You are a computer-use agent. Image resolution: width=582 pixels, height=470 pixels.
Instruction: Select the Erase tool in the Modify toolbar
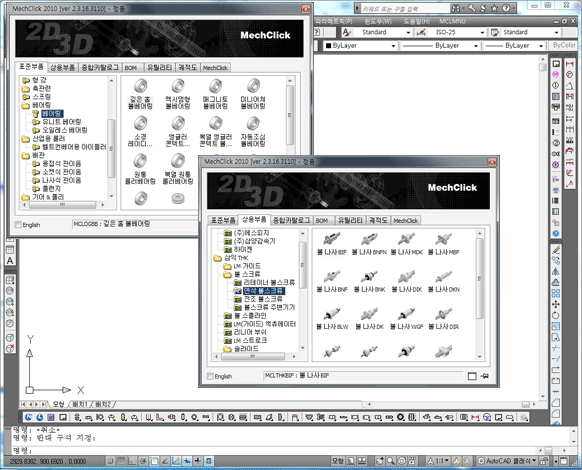(556, 250)
